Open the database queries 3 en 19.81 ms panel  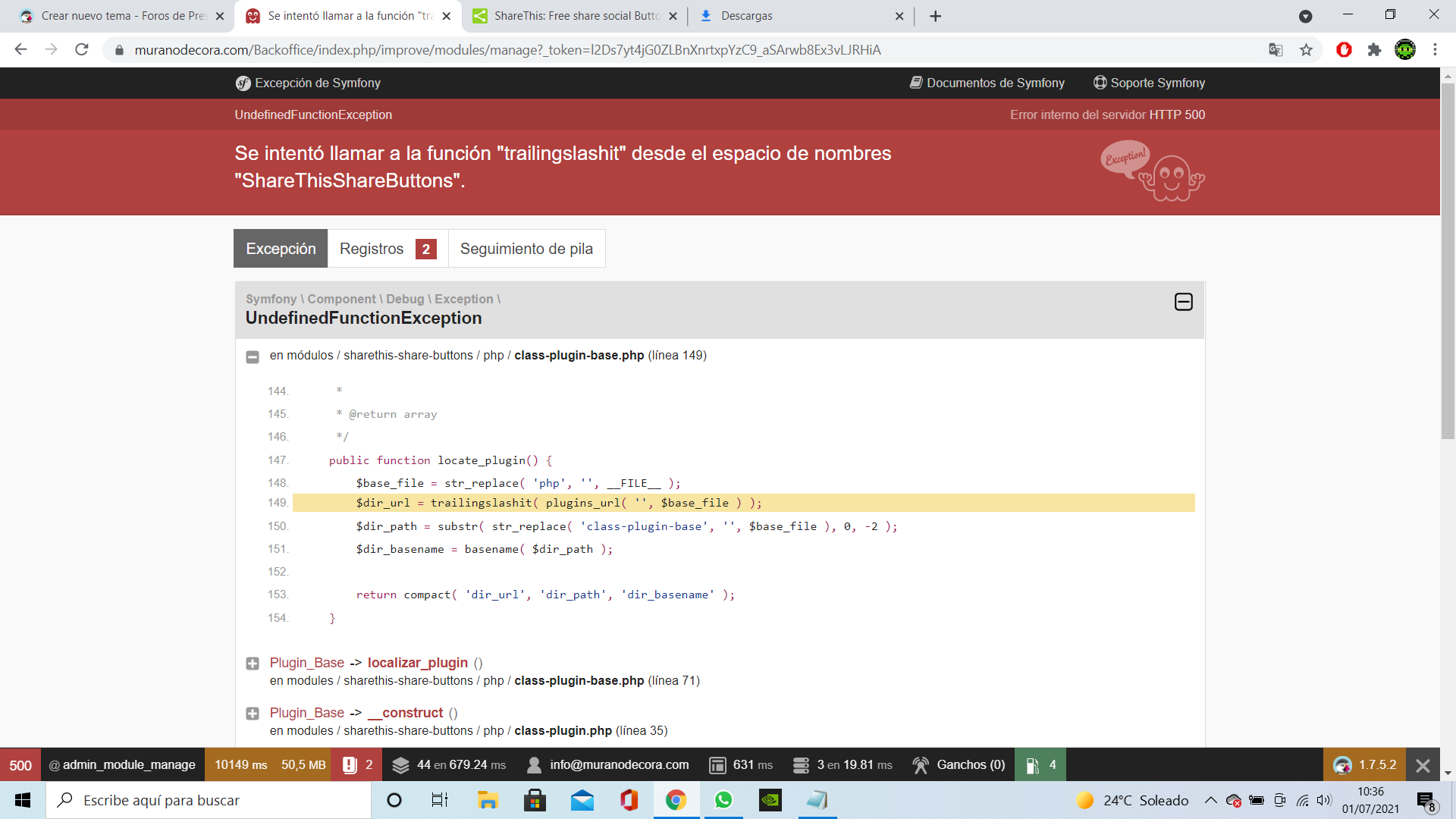coord(843,765)
